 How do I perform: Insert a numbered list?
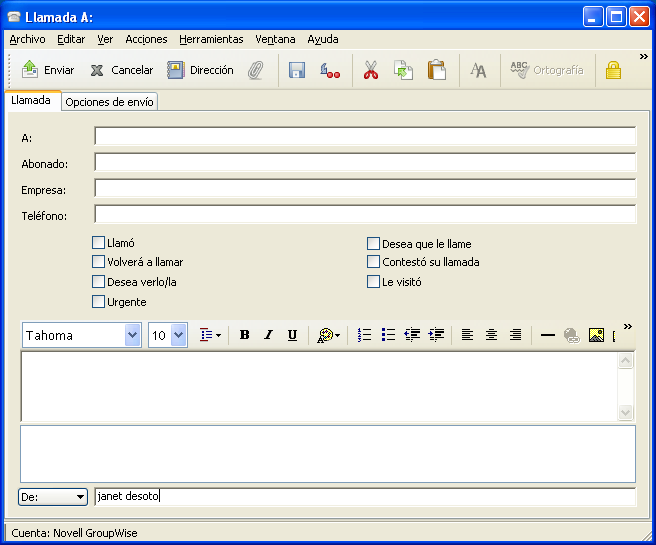tap(365, 336)
